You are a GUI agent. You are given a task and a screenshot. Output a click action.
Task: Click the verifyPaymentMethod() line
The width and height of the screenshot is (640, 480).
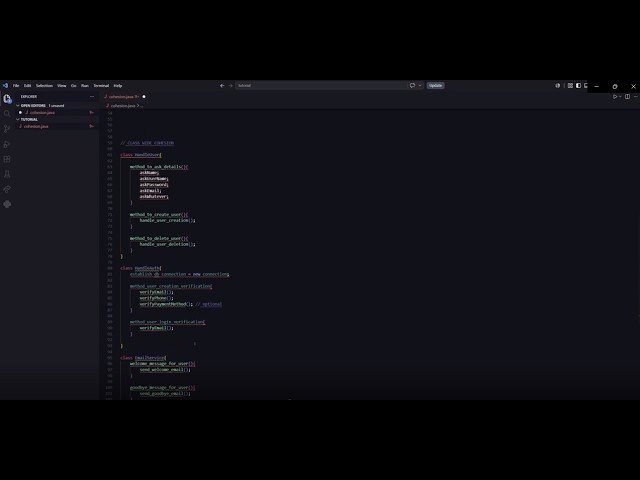[181, 304]
